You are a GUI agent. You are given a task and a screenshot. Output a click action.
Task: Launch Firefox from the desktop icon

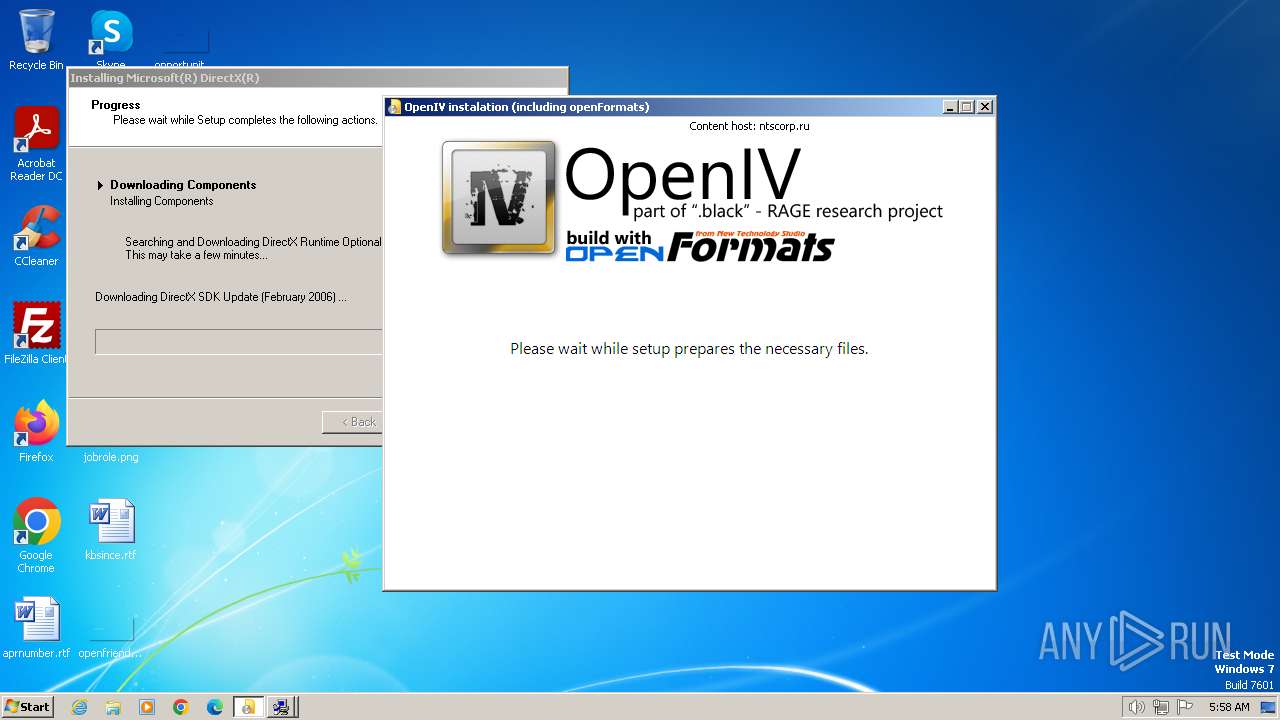pyautogui.click(x=36, y=432)
